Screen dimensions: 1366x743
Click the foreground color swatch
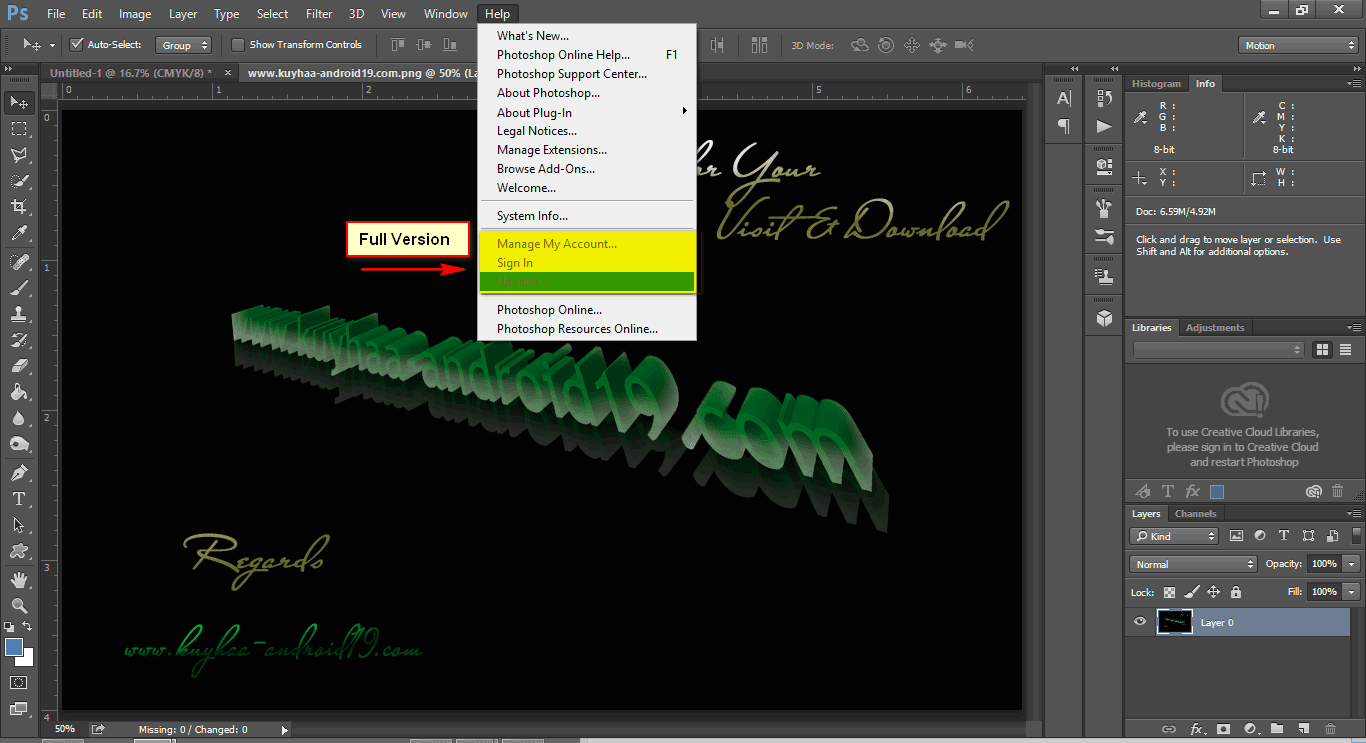click(x=14, y=648)
